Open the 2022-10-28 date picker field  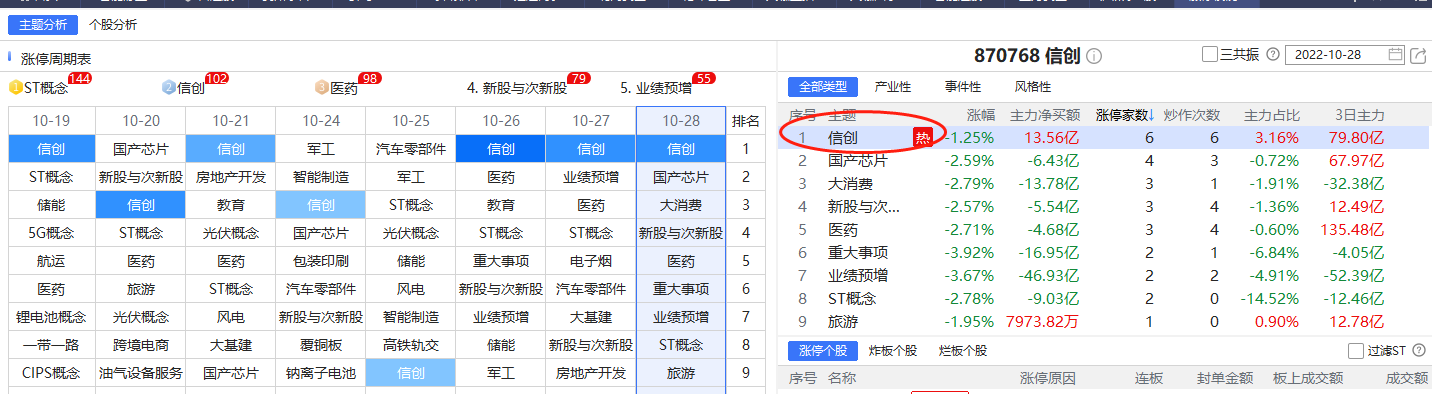tap(1344, 55)
